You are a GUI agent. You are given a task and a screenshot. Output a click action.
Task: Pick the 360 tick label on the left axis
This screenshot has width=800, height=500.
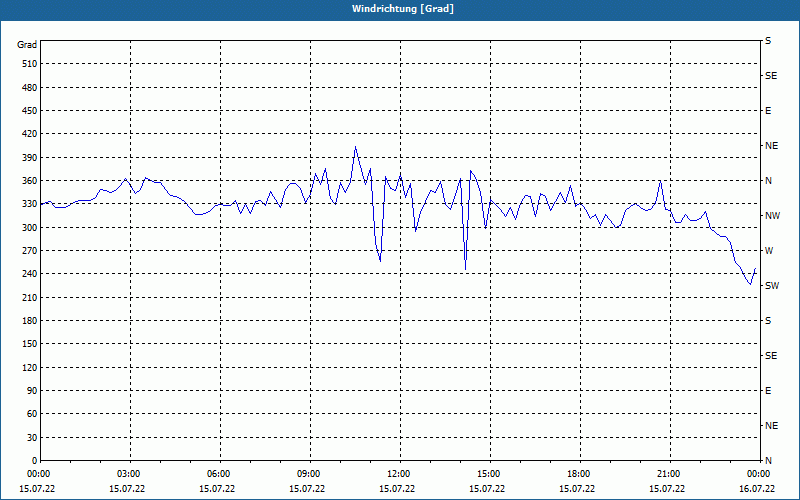pos(30,181)
